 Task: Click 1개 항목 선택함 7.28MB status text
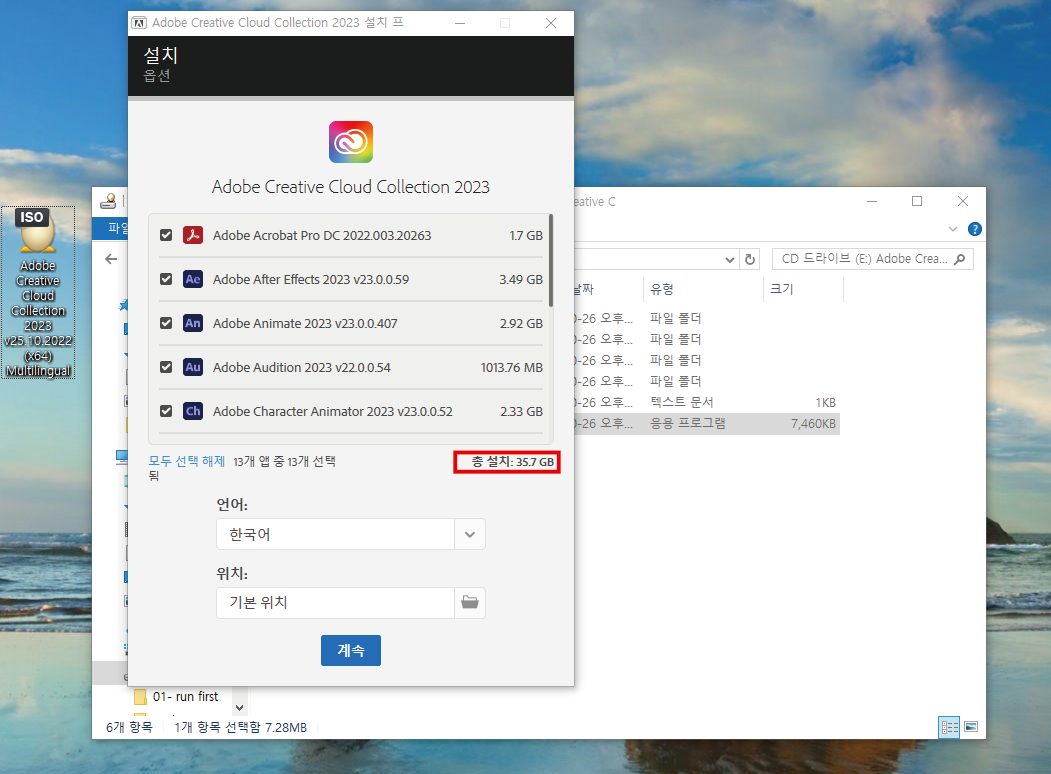tap(241, 727)
